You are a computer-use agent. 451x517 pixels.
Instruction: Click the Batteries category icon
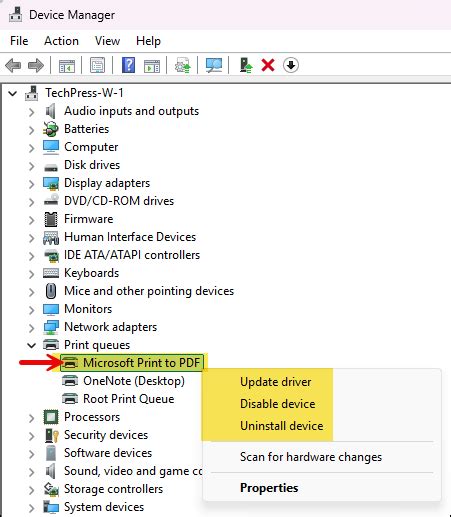click(51, 129)
